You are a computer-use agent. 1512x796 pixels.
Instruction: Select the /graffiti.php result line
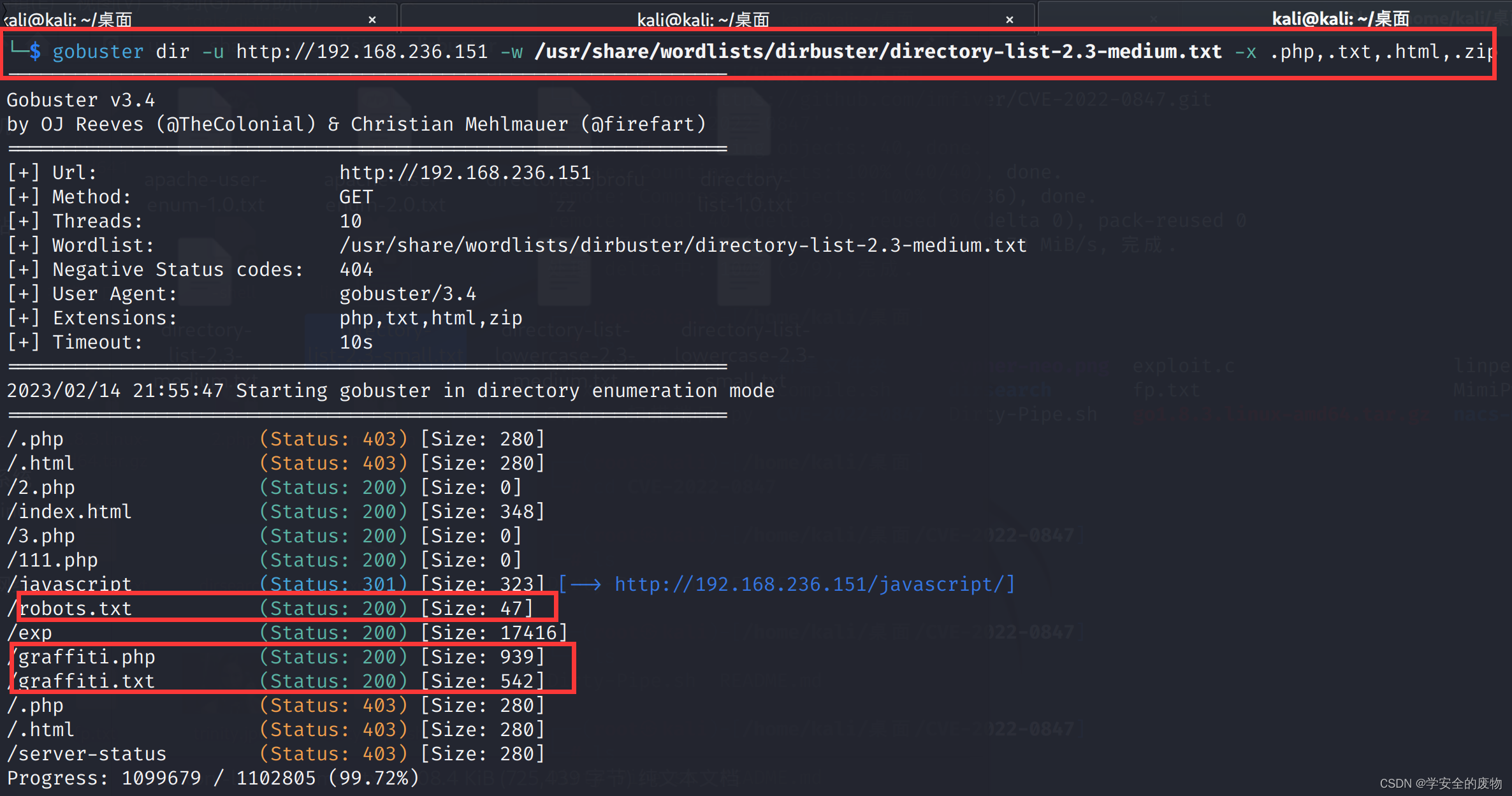(276, 656)
